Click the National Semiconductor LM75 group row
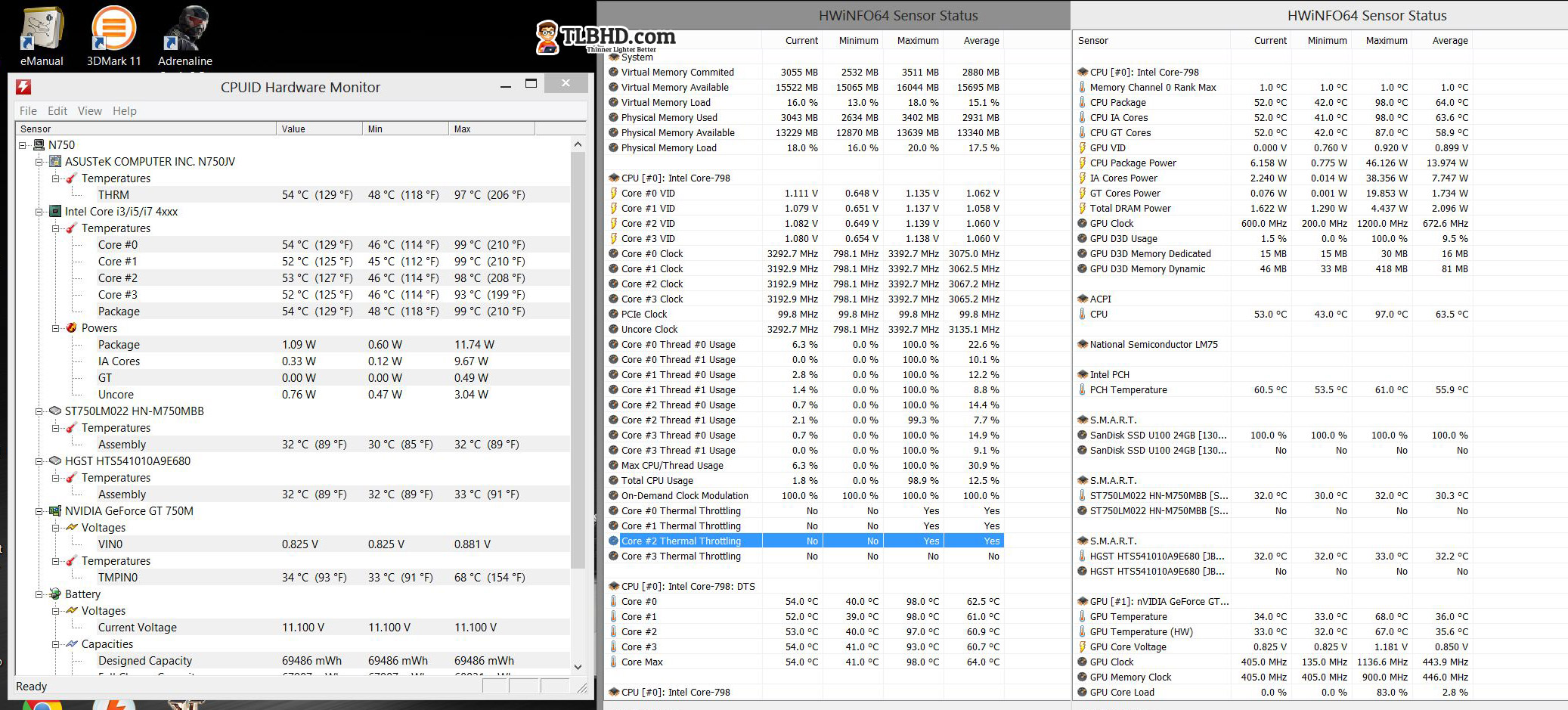1568x710 pixels. point(1274,345)
